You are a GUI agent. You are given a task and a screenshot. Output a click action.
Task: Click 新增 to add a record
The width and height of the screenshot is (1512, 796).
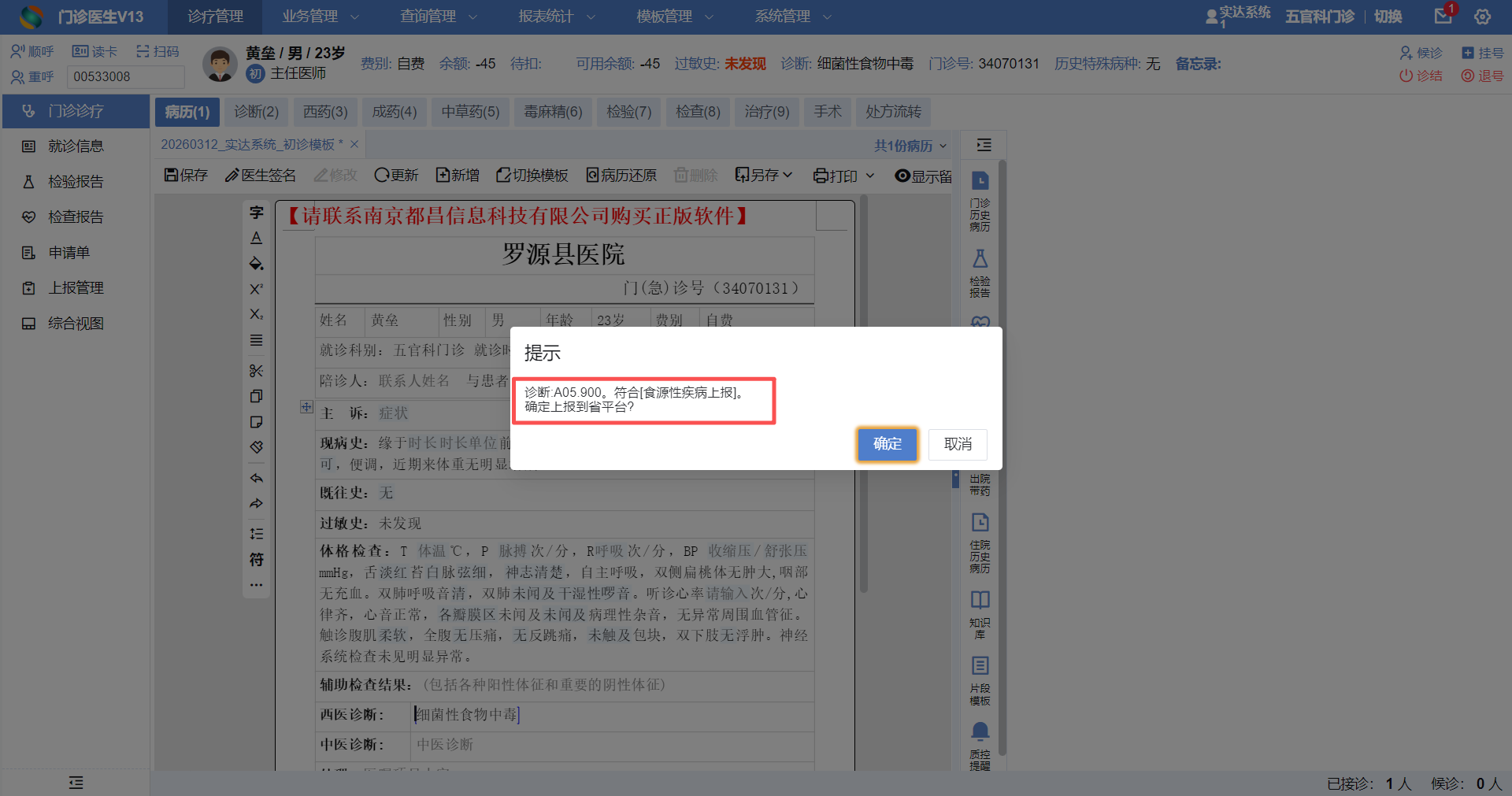coord(458,175)
